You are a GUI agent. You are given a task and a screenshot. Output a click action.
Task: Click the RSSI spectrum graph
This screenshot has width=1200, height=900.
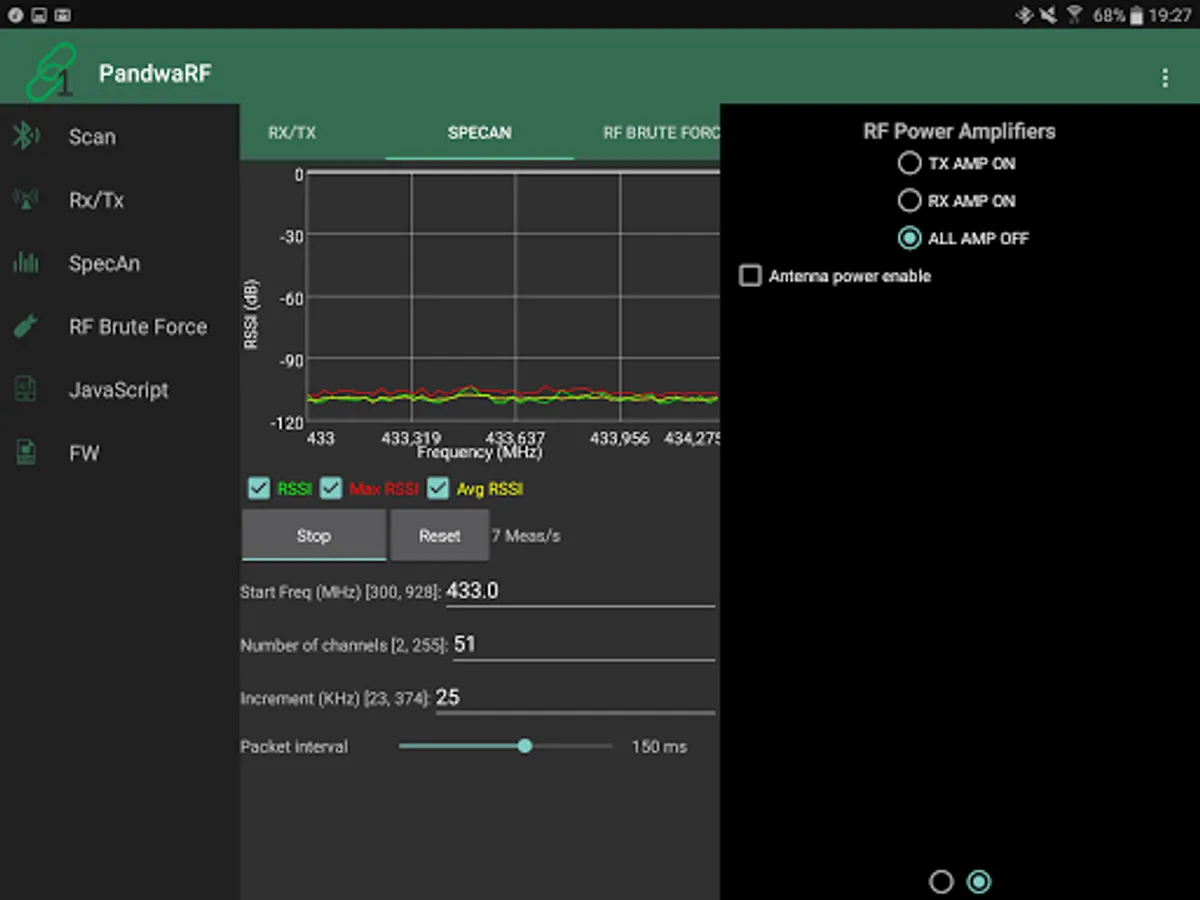click(513, 297)
